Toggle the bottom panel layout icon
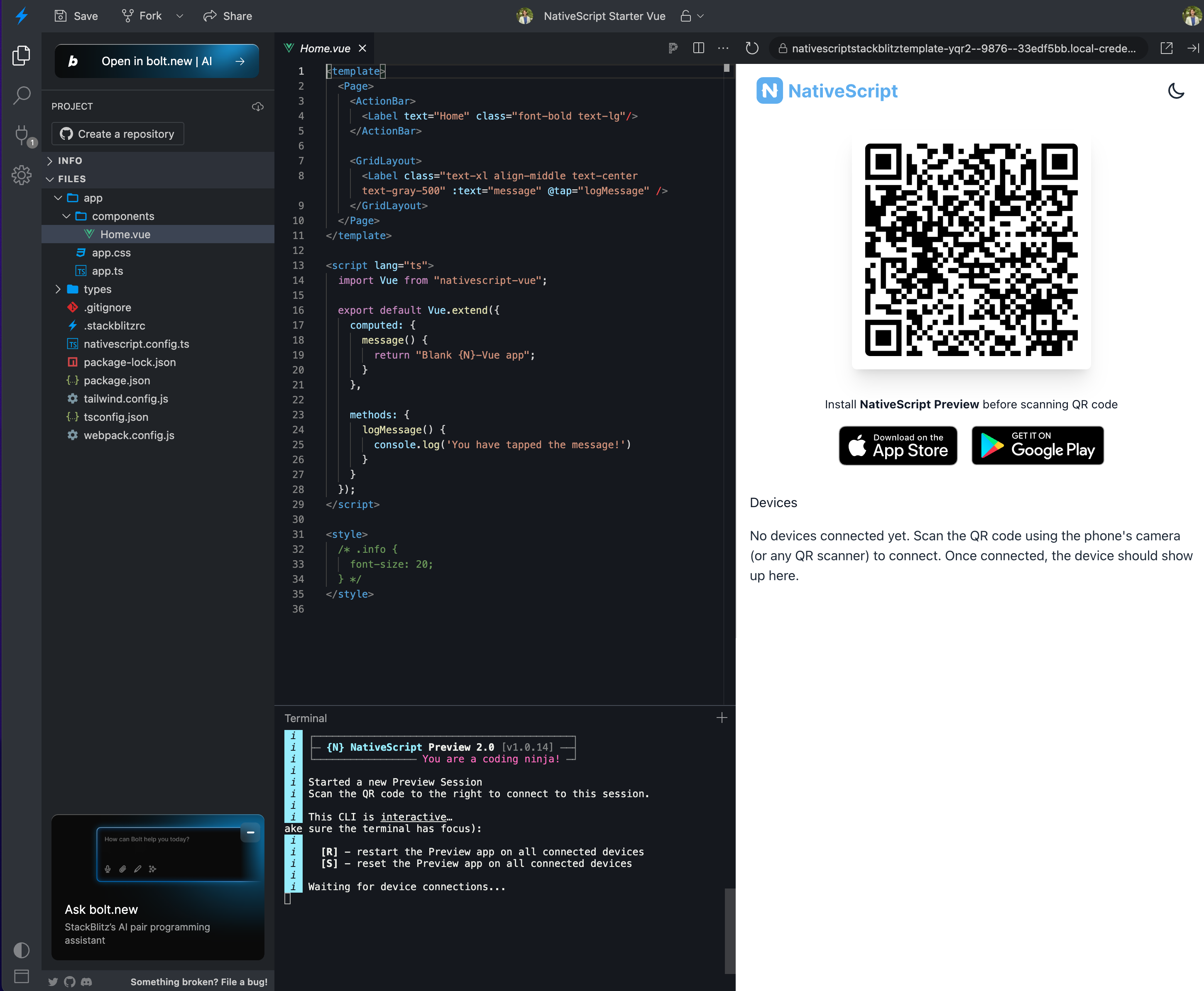This screenshot has width=1204, height=991. 21,976
